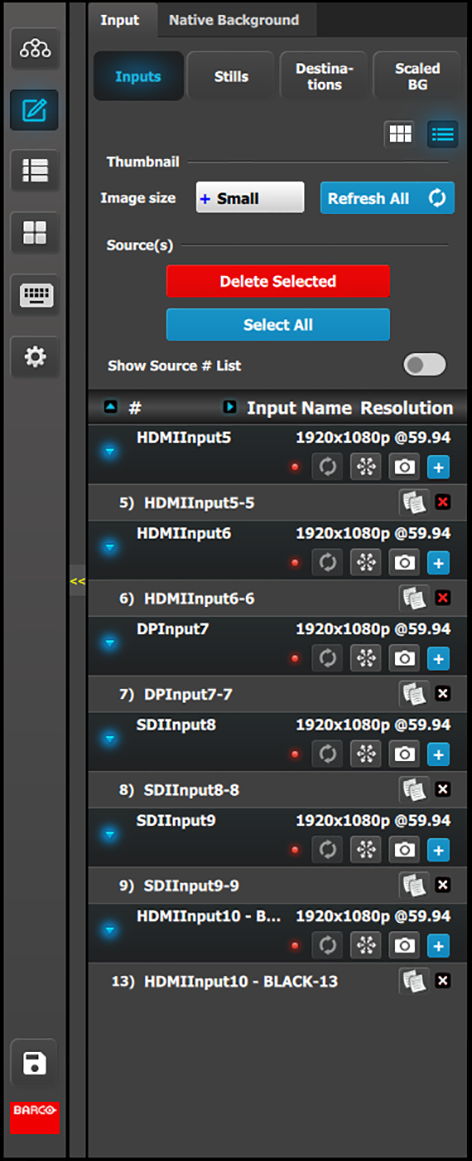Open the system configuration tree icon in sidebar
The height and width of the screenshot is (1161, 472).
click(x=35, y=49)
